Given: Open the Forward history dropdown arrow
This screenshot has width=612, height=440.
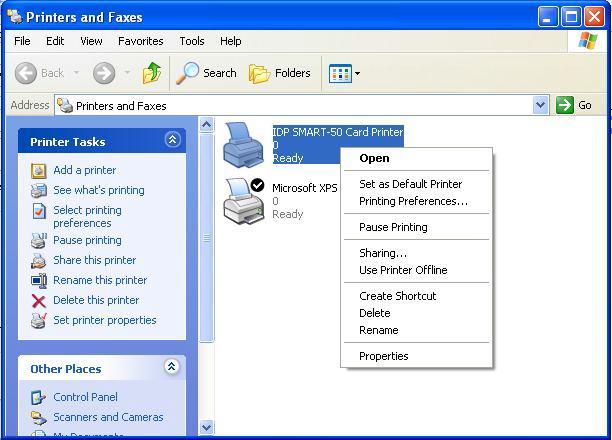Looking at the screenshot, I should tap(127, 73).
